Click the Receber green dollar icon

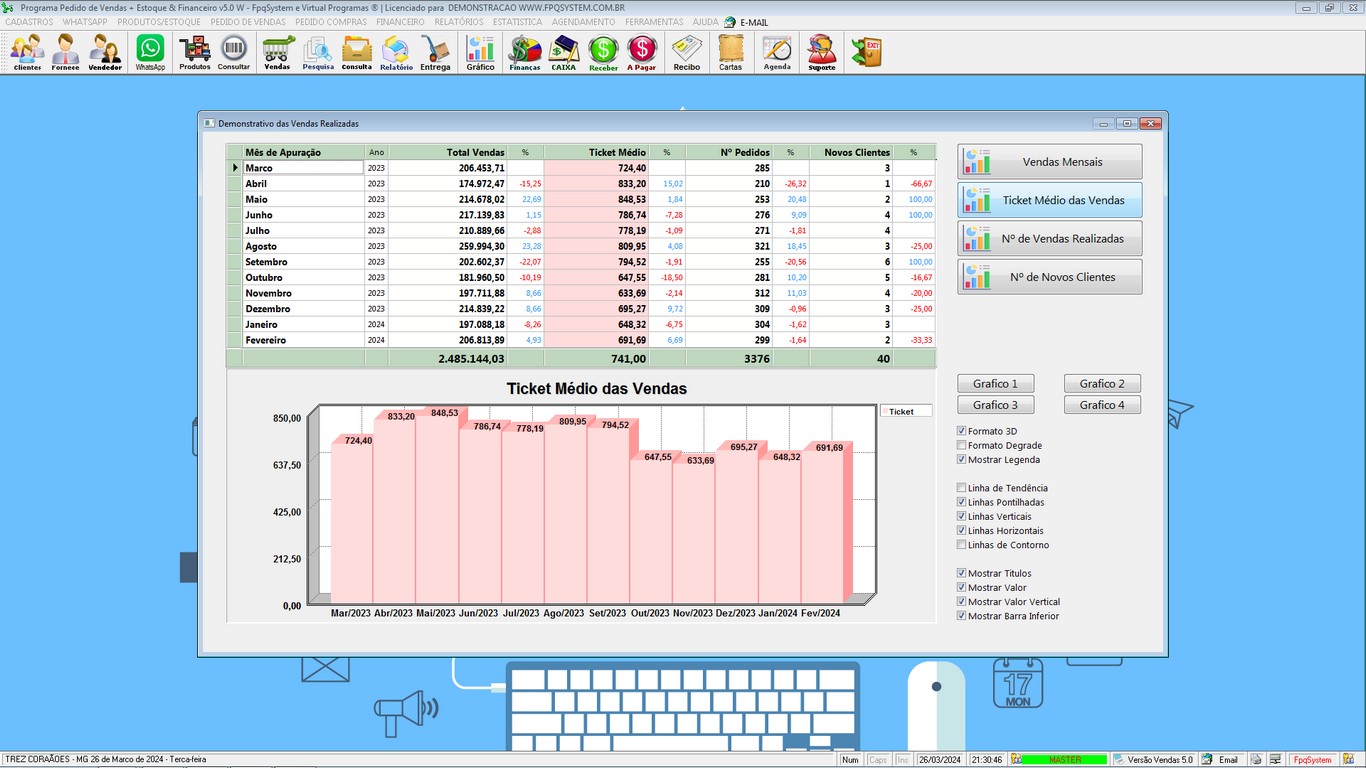(603, 52)
